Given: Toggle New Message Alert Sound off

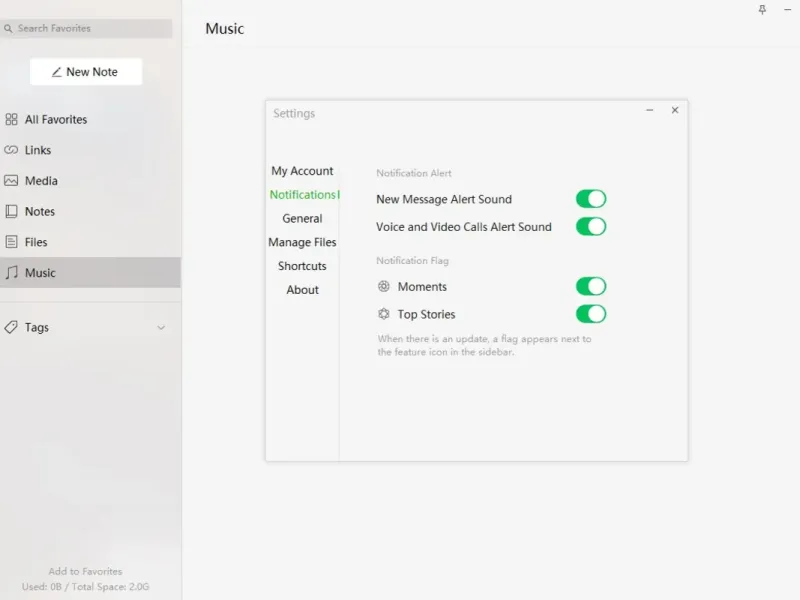Looking at the screenshot, I should (x=591, y=199).
